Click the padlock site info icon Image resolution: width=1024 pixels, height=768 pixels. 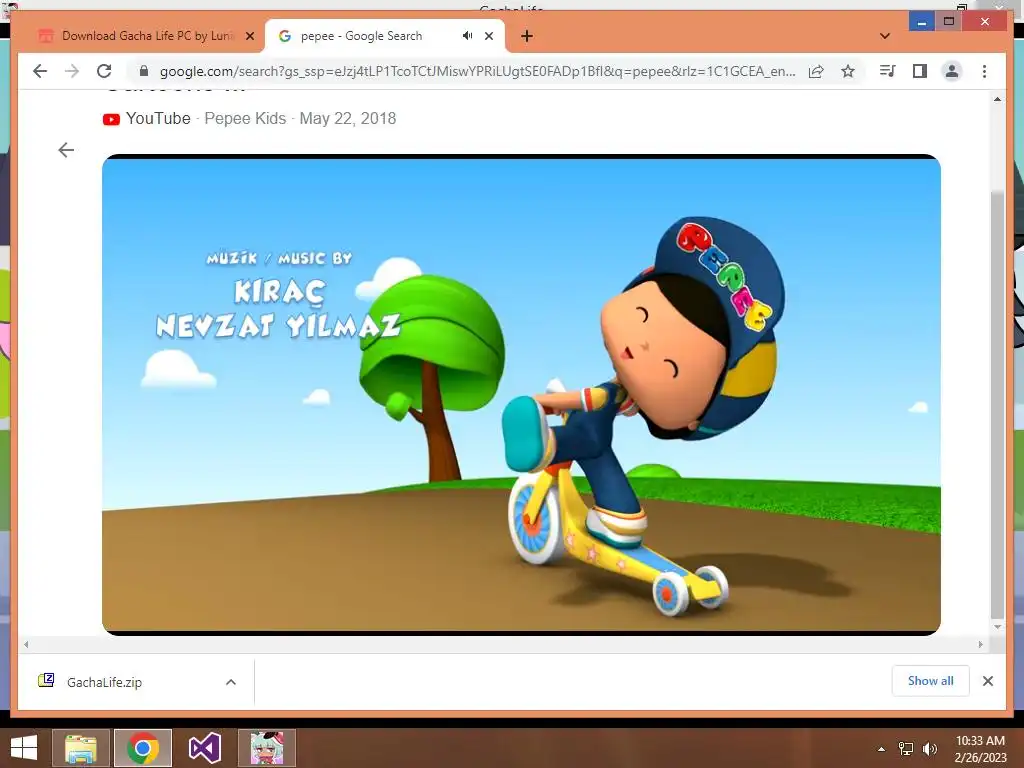(144, 71)
